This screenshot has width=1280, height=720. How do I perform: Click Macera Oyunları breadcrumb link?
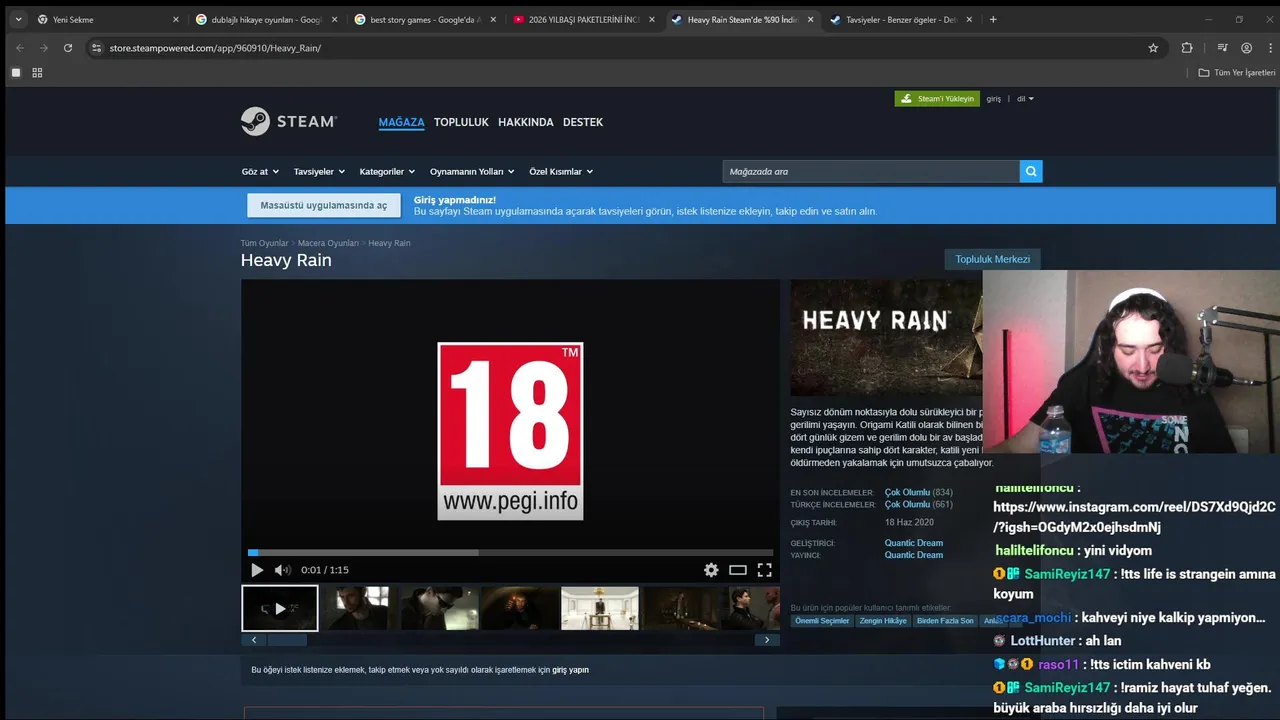click(328, 243)
